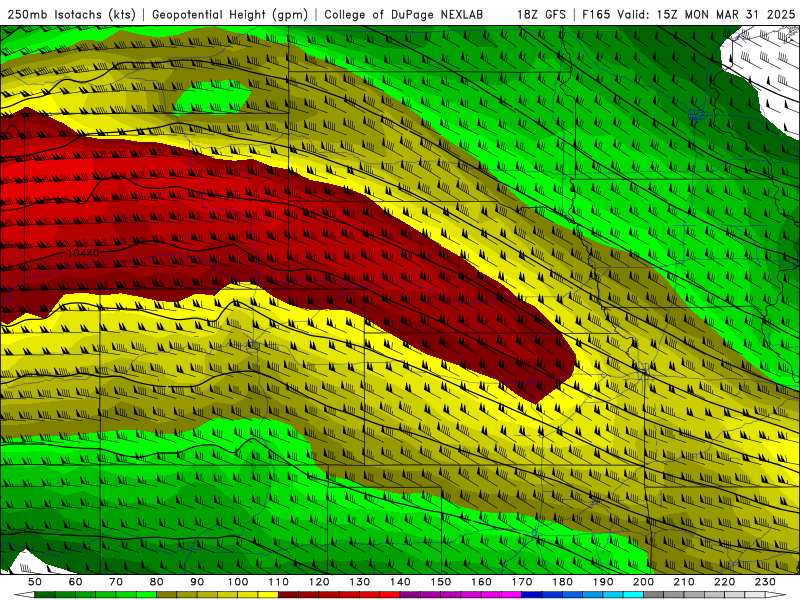Click the '10440' height contour label on map

83,253
